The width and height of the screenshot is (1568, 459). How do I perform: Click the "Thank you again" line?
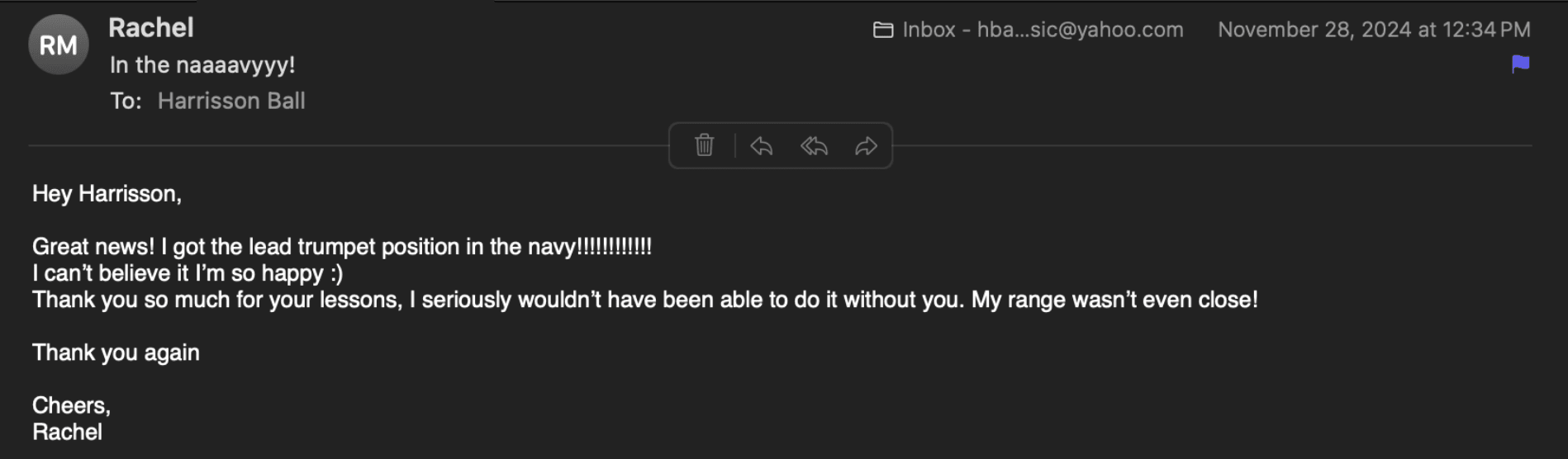116,353
